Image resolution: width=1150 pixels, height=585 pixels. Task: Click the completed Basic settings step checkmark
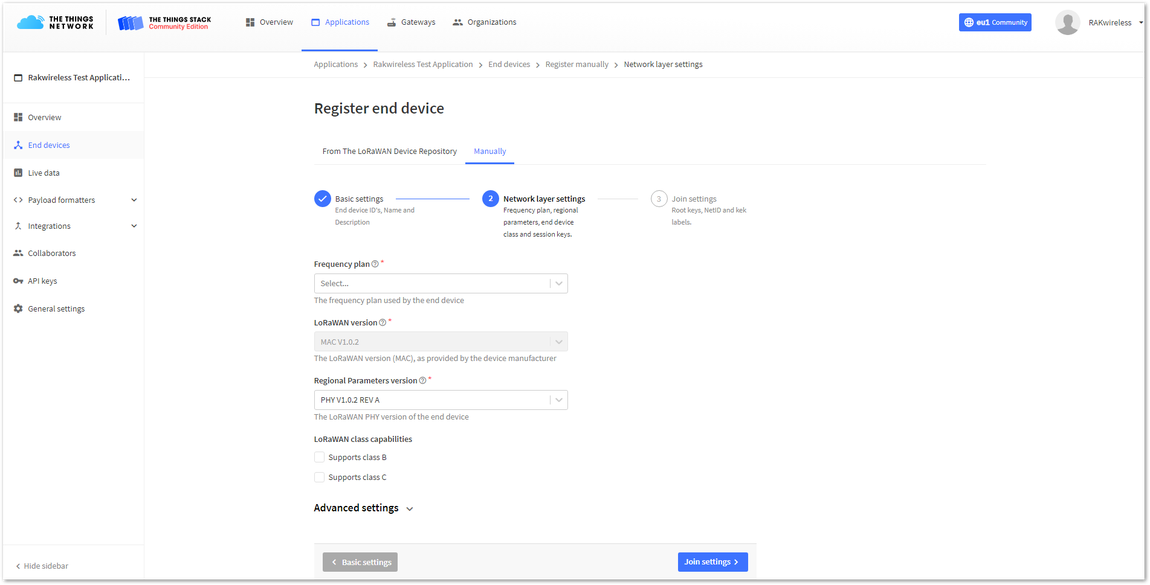tap(322, 199)
